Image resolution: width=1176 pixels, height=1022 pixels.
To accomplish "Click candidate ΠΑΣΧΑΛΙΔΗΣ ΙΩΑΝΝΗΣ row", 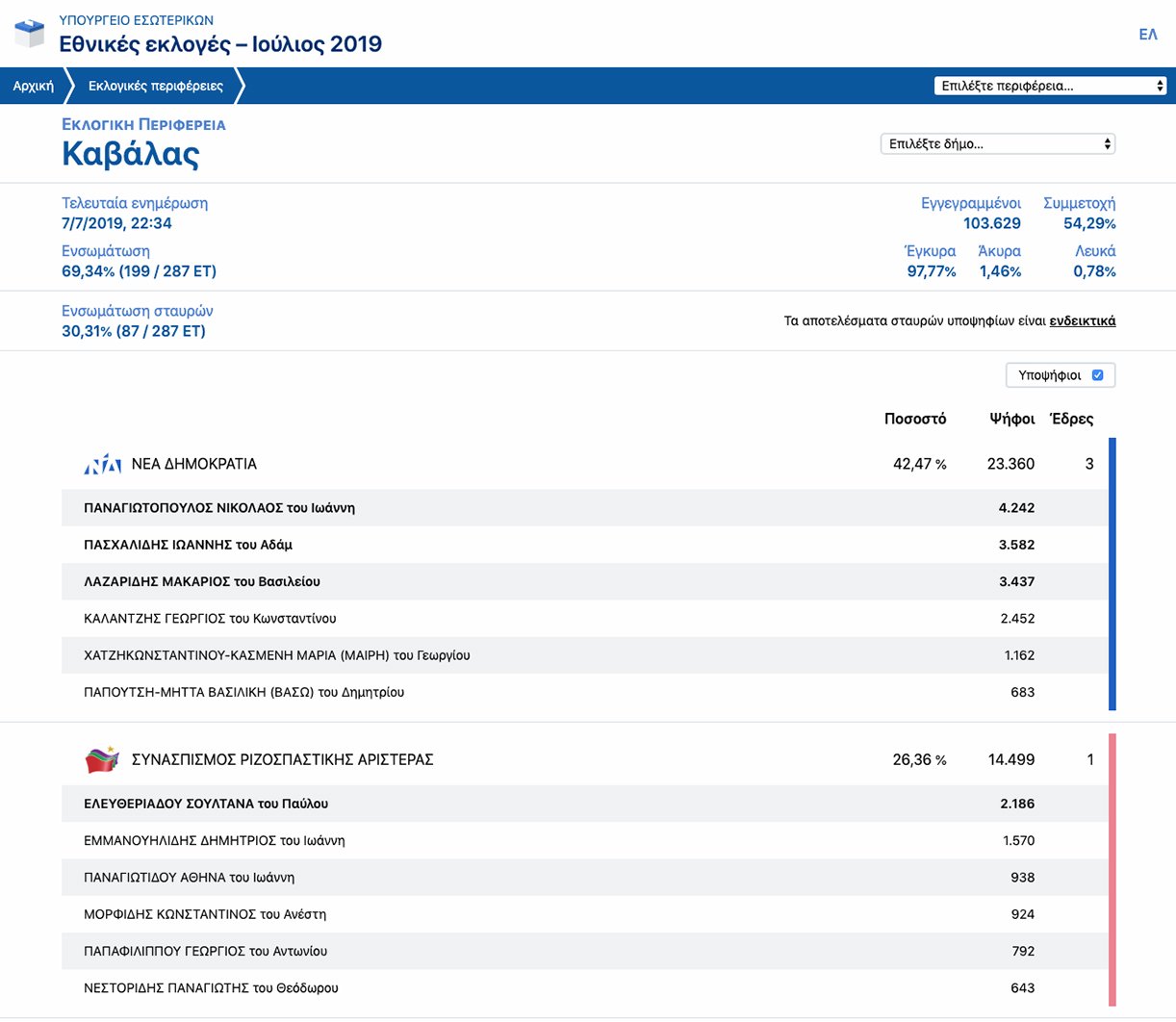I will (x=585, y=545).
